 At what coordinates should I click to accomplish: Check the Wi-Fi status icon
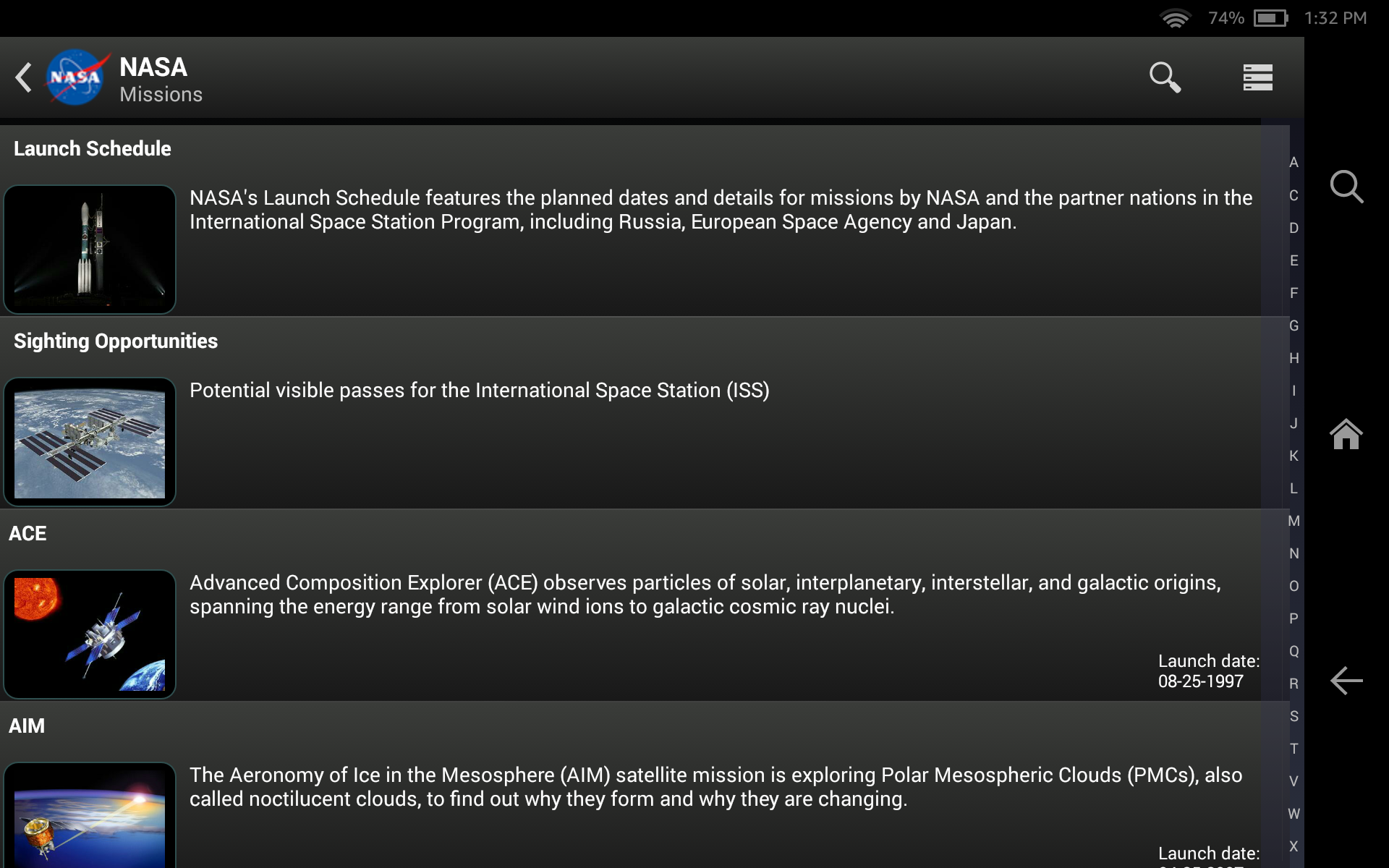(x=1176, y=18)
